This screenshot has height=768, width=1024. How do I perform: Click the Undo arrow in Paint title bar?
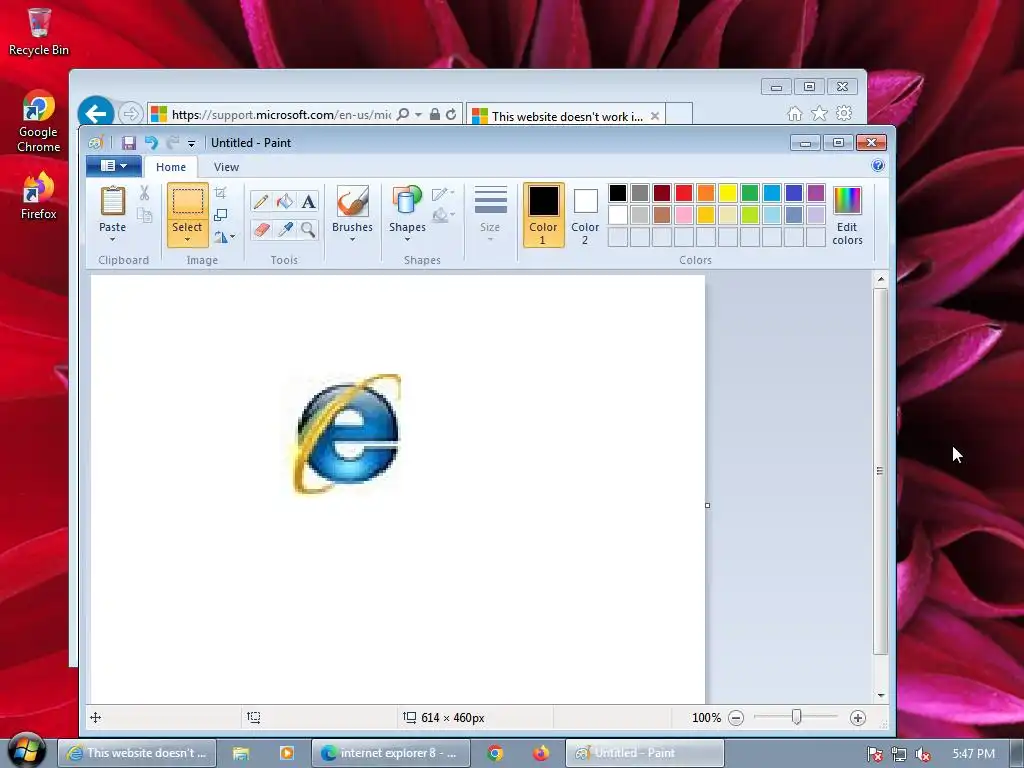(x=152, y=143)
